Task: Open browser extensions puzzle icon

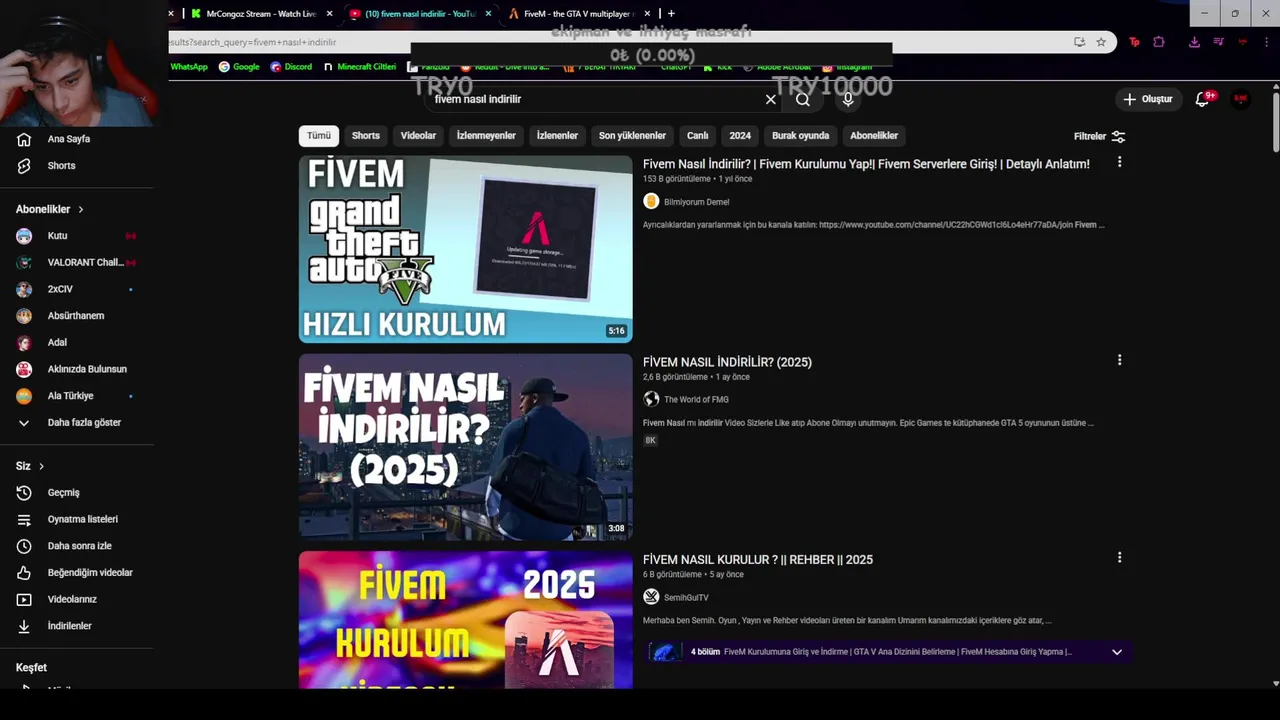Action: click(x=1159, y=42)
